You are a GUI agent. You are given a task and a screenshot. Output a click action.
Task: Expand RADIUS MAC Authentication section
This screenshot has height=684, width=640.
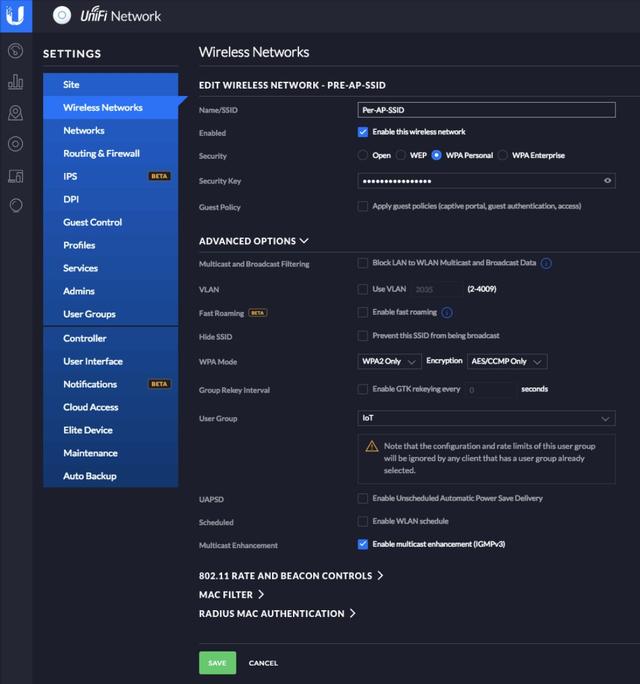point(277,613)
